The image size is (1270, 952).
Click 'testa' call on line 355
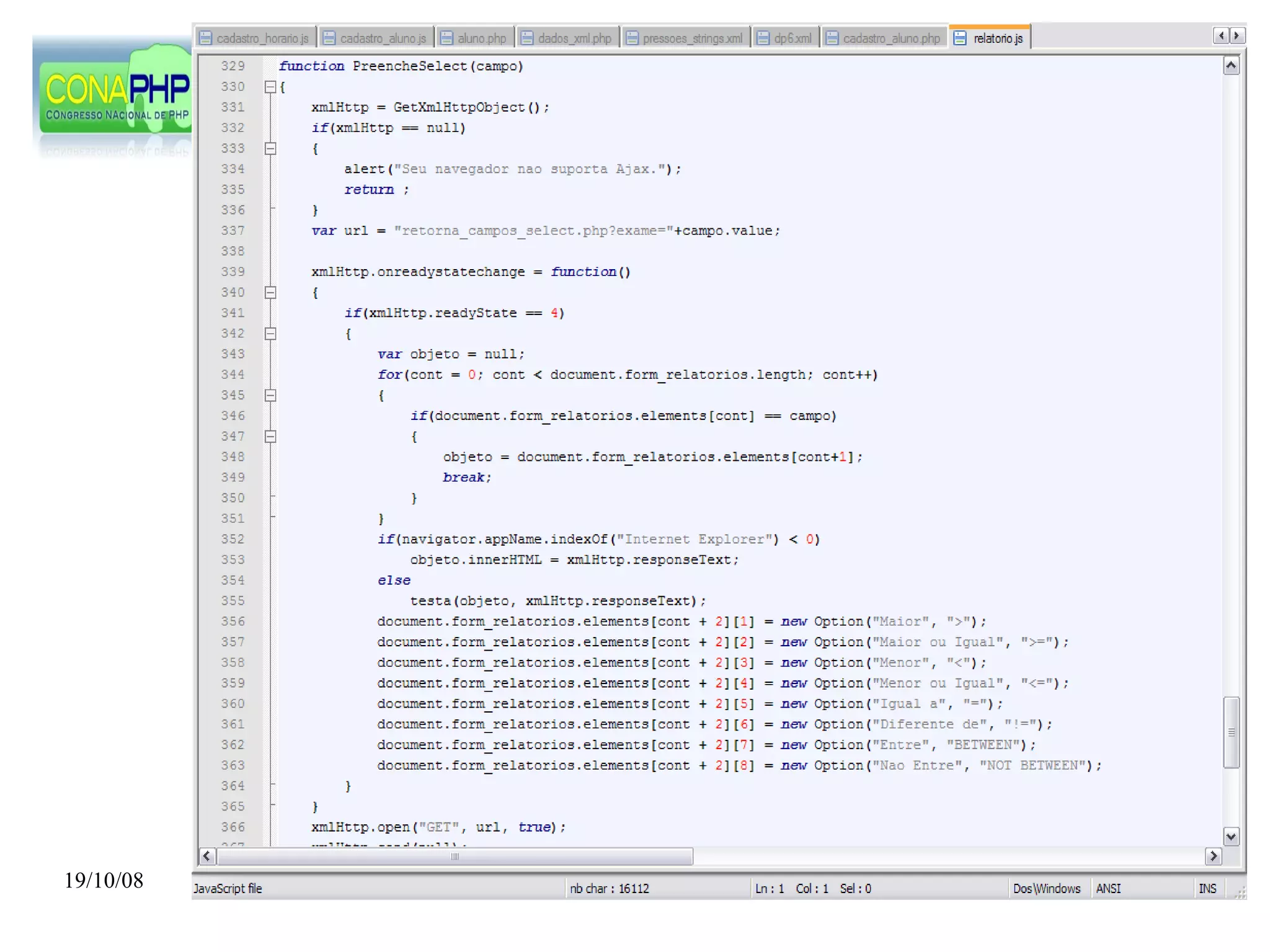point(430,600)
